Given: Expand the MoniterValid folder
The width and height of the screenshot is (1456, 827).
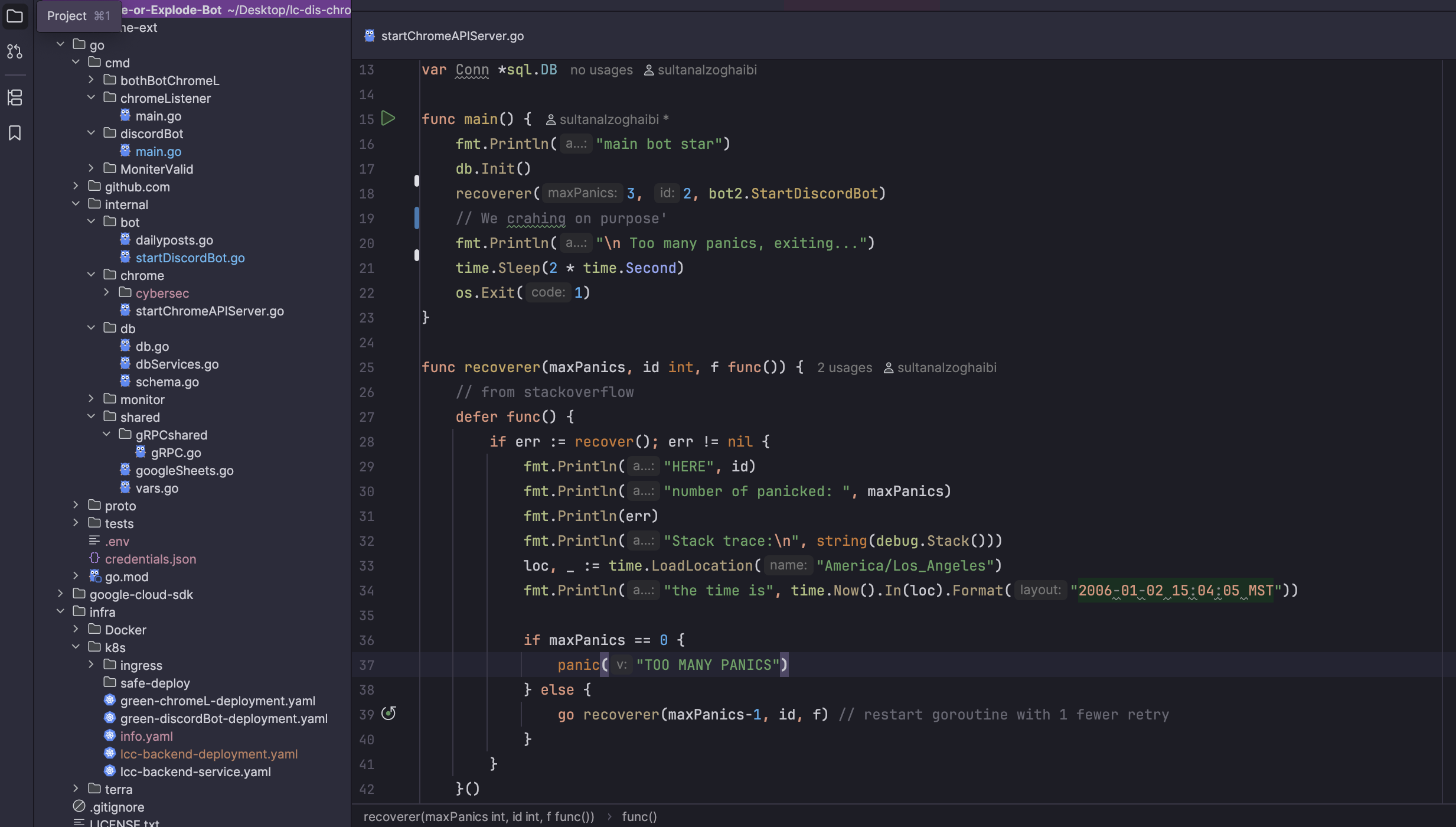Looking at the screenshot, I should coord(91,168).
